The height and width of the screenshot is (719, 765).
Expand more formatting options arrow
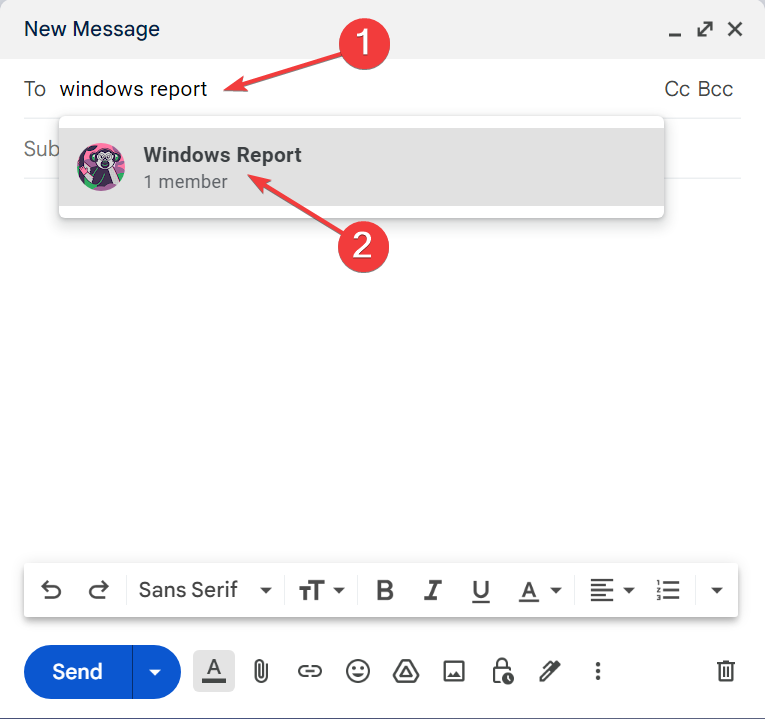coord(716,590)
